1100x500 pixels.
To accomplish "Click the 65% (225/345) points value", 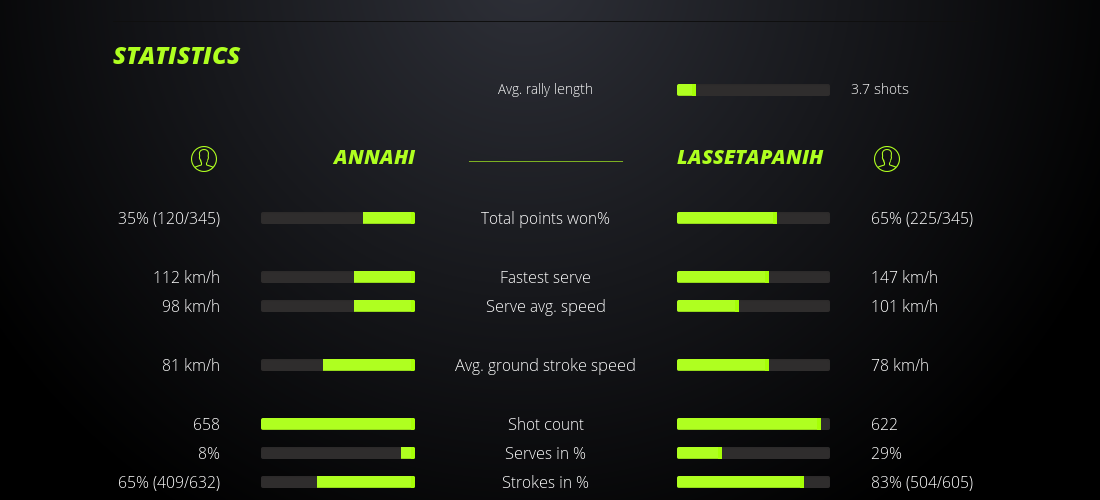I will (922, 218).
